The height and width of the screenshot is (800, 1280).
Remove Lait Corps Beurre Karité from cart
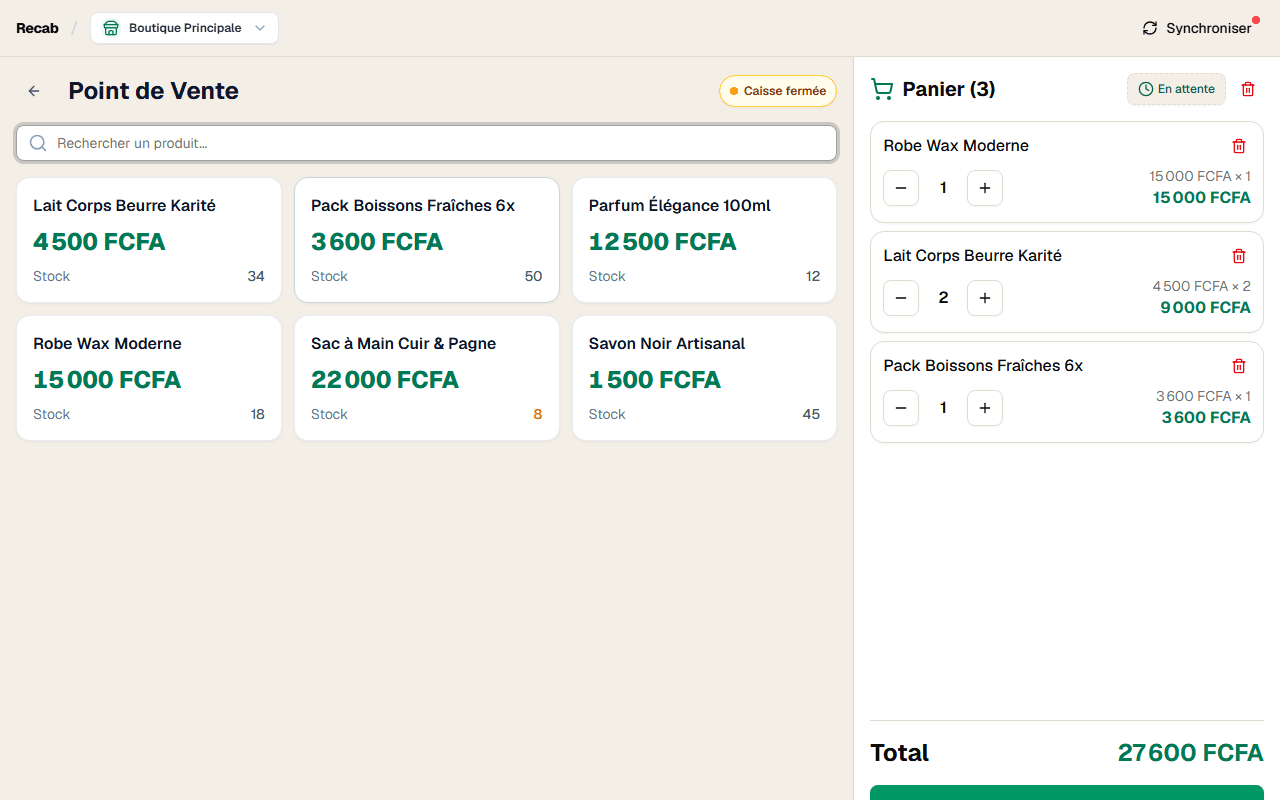click(x=1239, y=256)
